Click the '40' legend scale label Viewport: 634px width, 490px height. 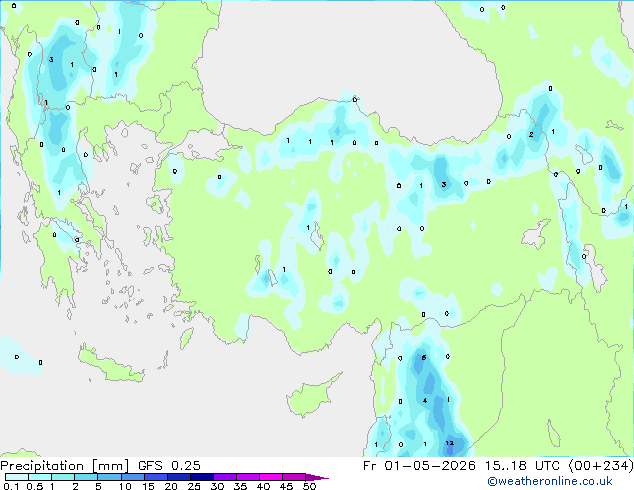coord(263,486)
